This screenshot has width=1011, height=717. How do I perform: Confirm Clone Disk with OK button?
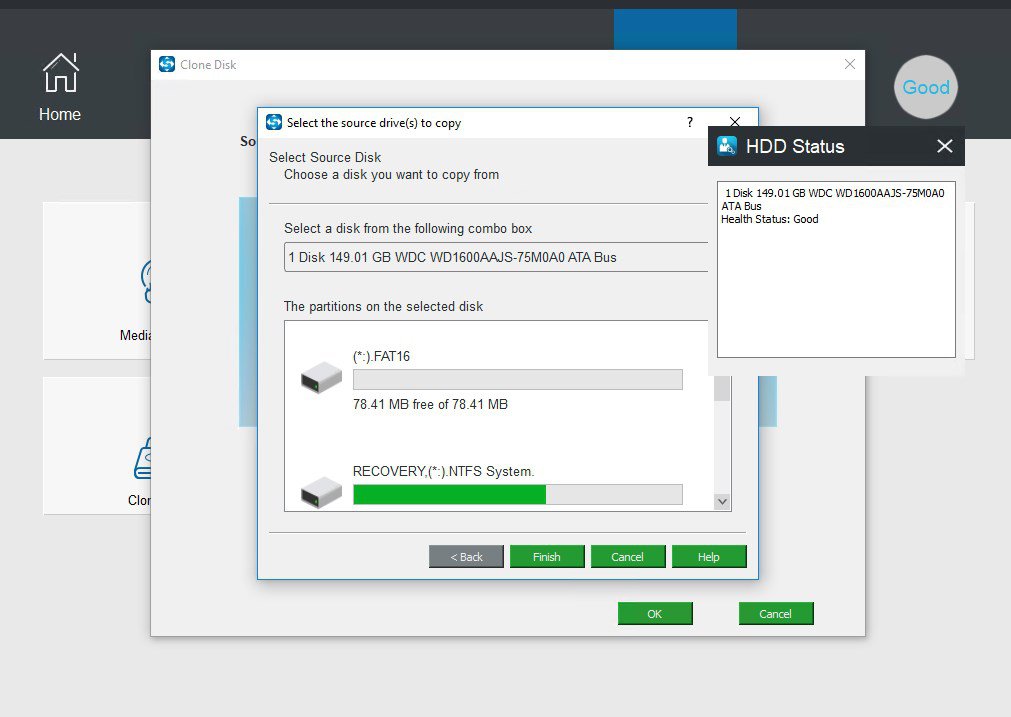pos(655,614)
